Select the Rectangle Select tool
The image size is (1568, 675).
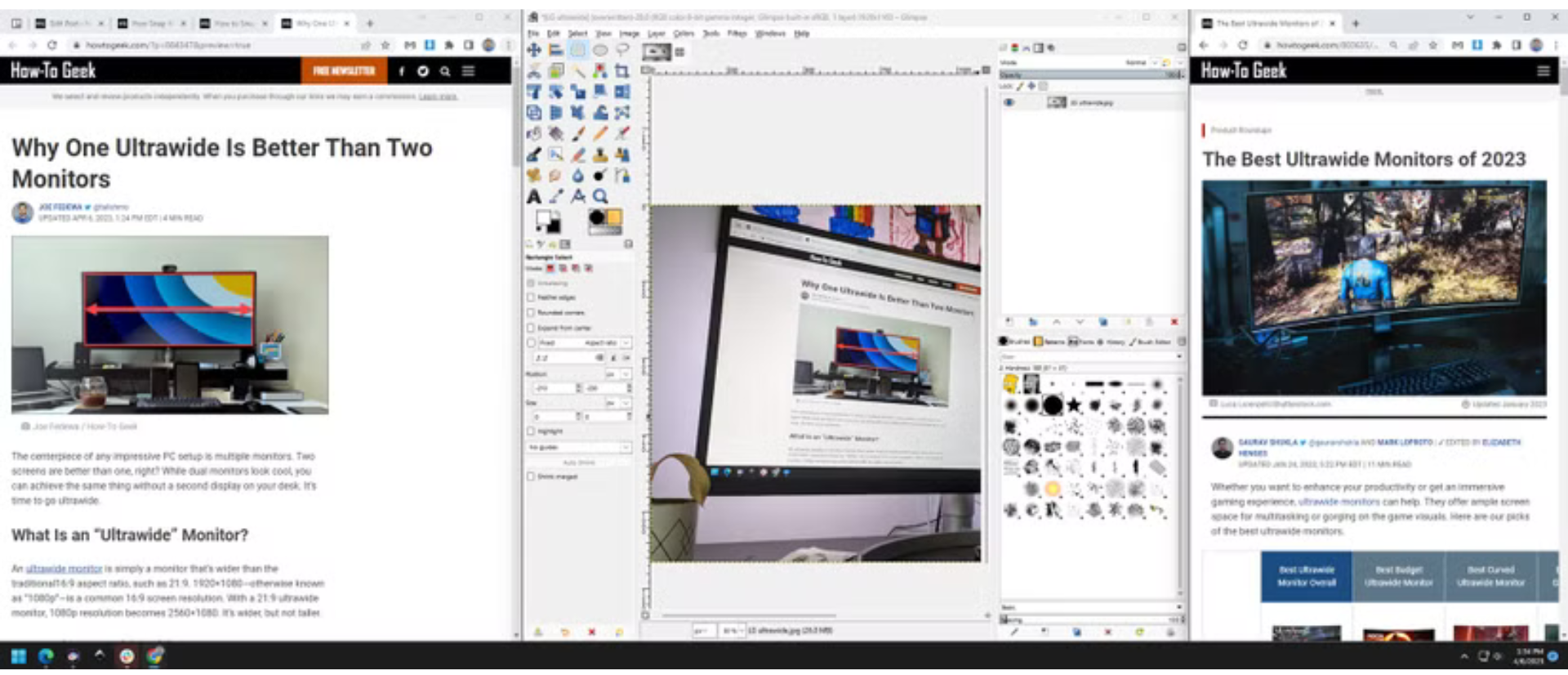coord(577,50)
